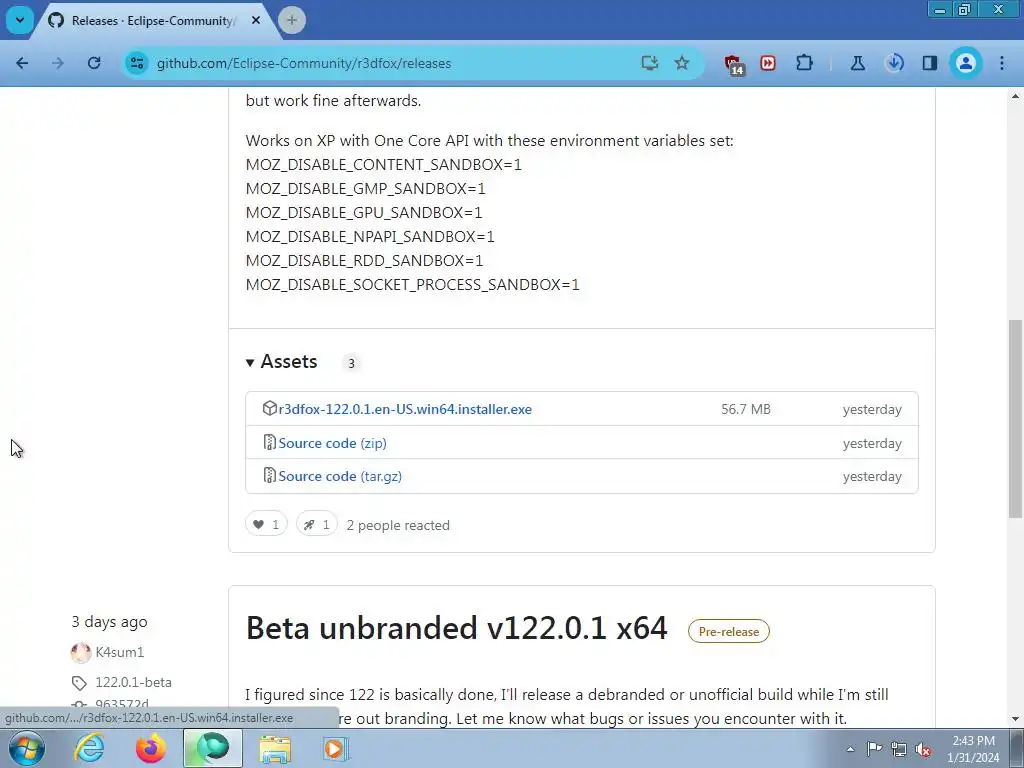
Task: Launch Internet Explorer from taskbar
Action: coord(89,748)
